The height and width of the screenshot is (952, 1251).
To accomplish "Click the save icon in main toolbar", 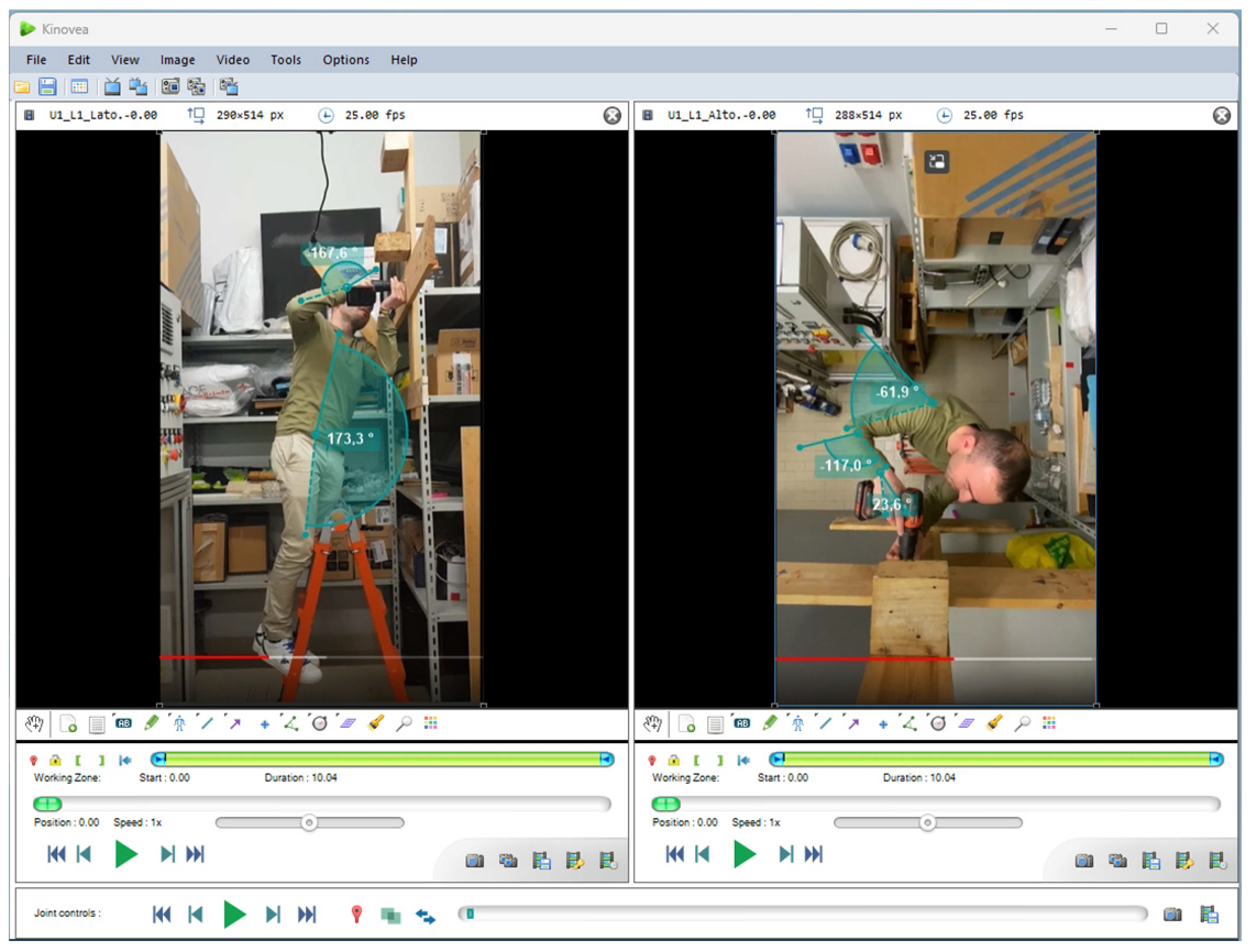I will click(48, 87).
